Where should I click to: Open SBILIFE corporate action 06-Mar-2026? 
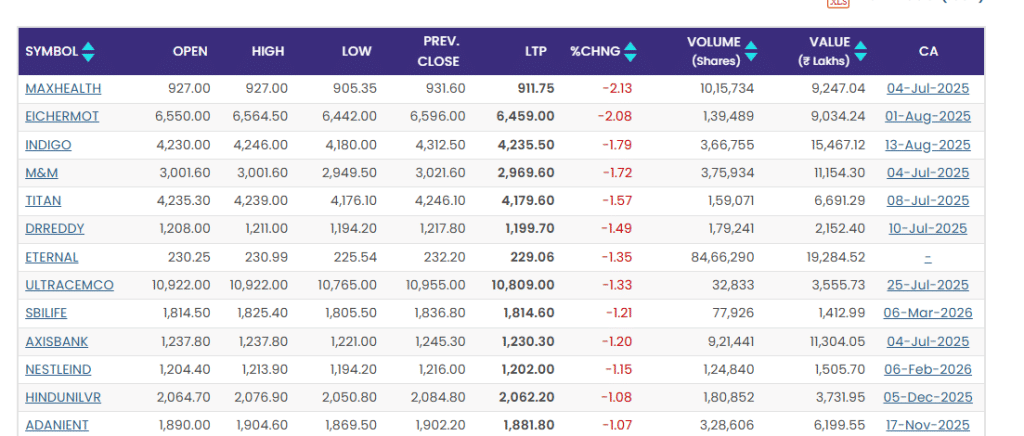(927, 313)
